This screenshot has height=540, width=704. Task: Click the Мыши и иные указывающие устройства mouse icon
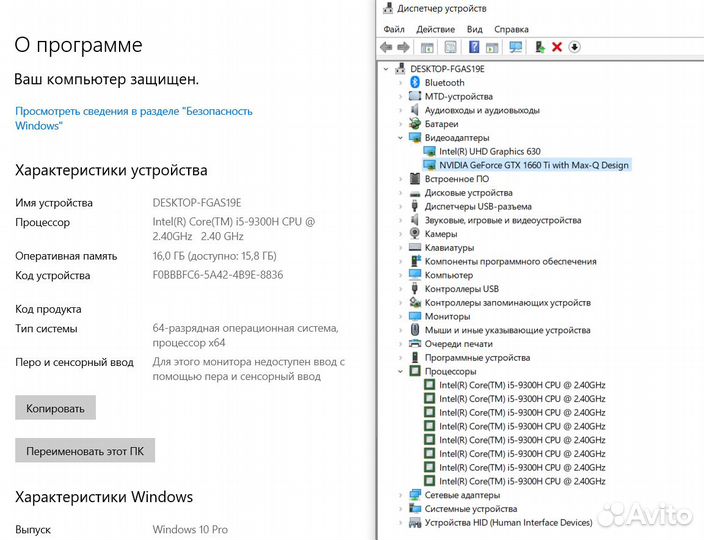[415, 330]
